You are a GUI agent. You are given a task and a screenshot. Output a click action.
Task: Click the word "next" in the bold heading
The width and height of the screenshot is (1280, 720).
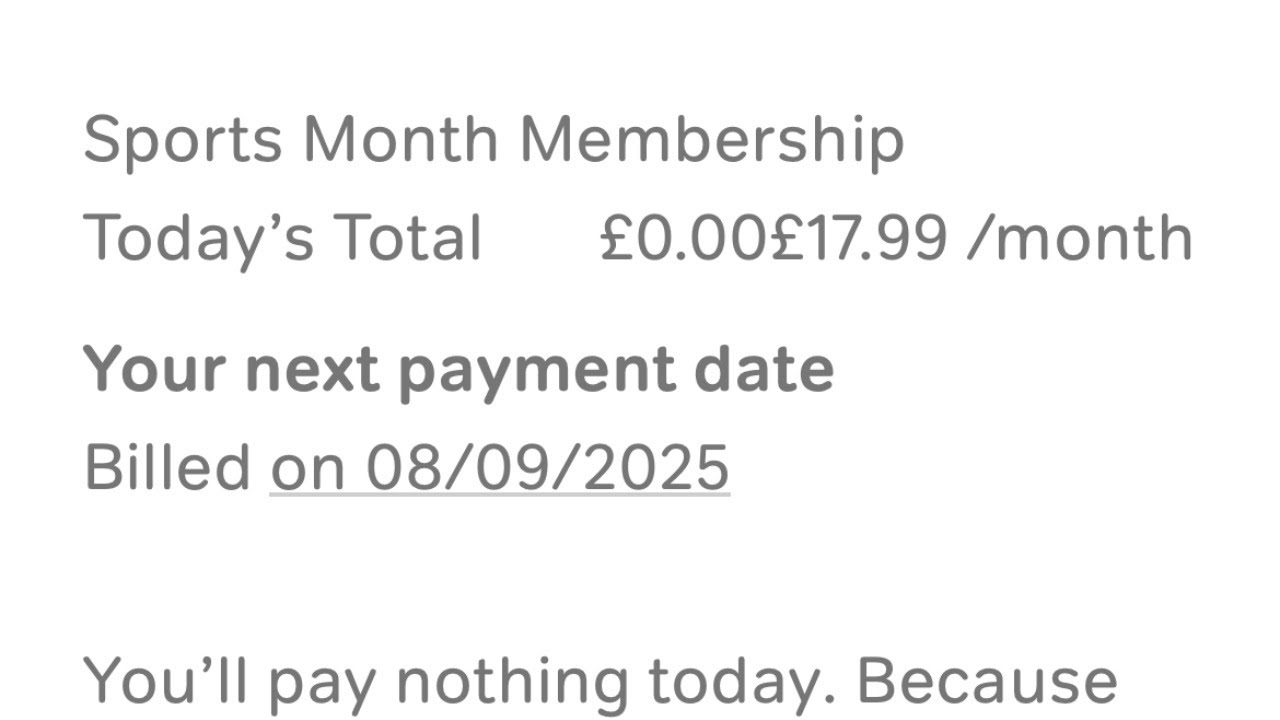pyautogui.click(x=312, y=369)
